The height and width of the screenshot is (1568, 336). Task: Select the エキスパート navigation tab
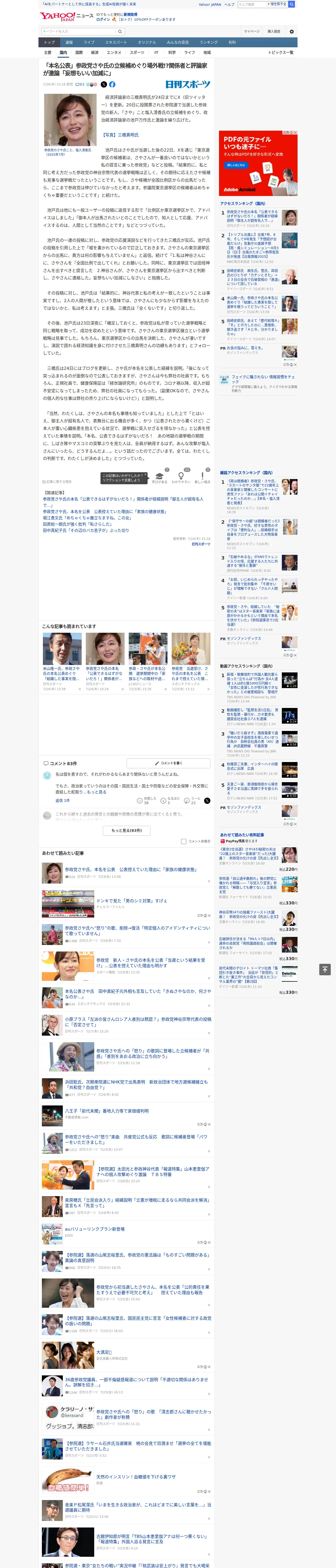tap(116, 43)
